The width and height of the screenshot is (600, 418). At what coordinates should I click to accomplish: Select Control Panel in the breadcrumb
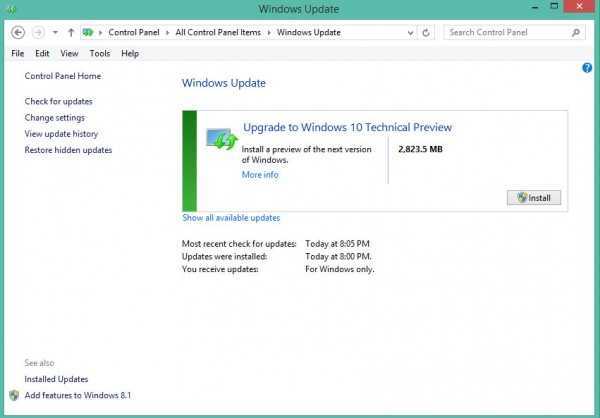click(134, 33)
